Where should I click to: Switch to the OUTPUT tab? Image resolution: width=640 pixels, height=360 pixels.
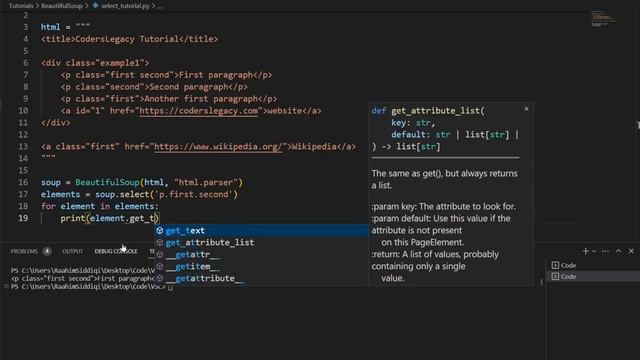coord(73,251)
